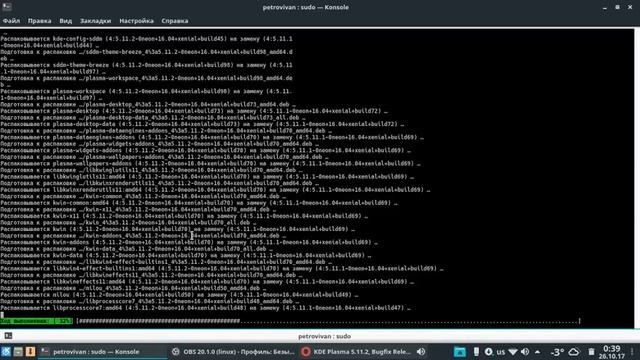Viewport: 640px width, 360px height.
Task: Open the volume tray icon
Action: (525, 352)
